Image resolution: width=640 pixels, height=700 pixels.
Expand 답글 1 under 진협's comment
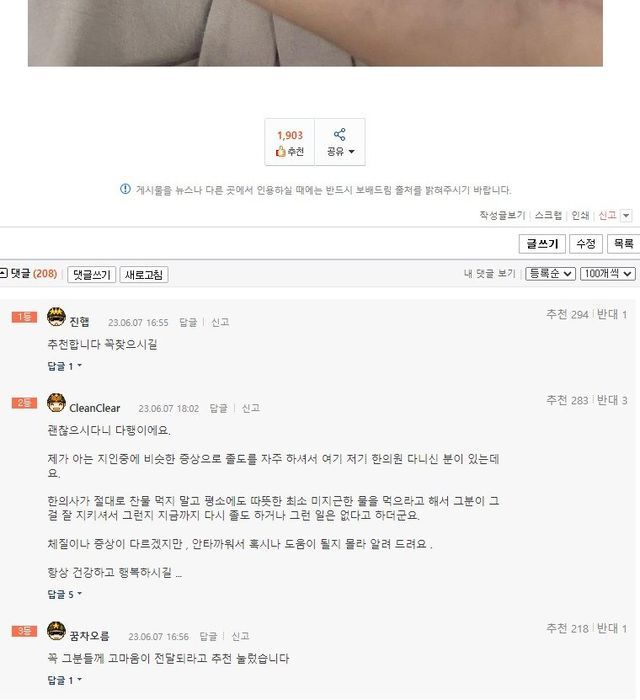[x=64, y=367]
